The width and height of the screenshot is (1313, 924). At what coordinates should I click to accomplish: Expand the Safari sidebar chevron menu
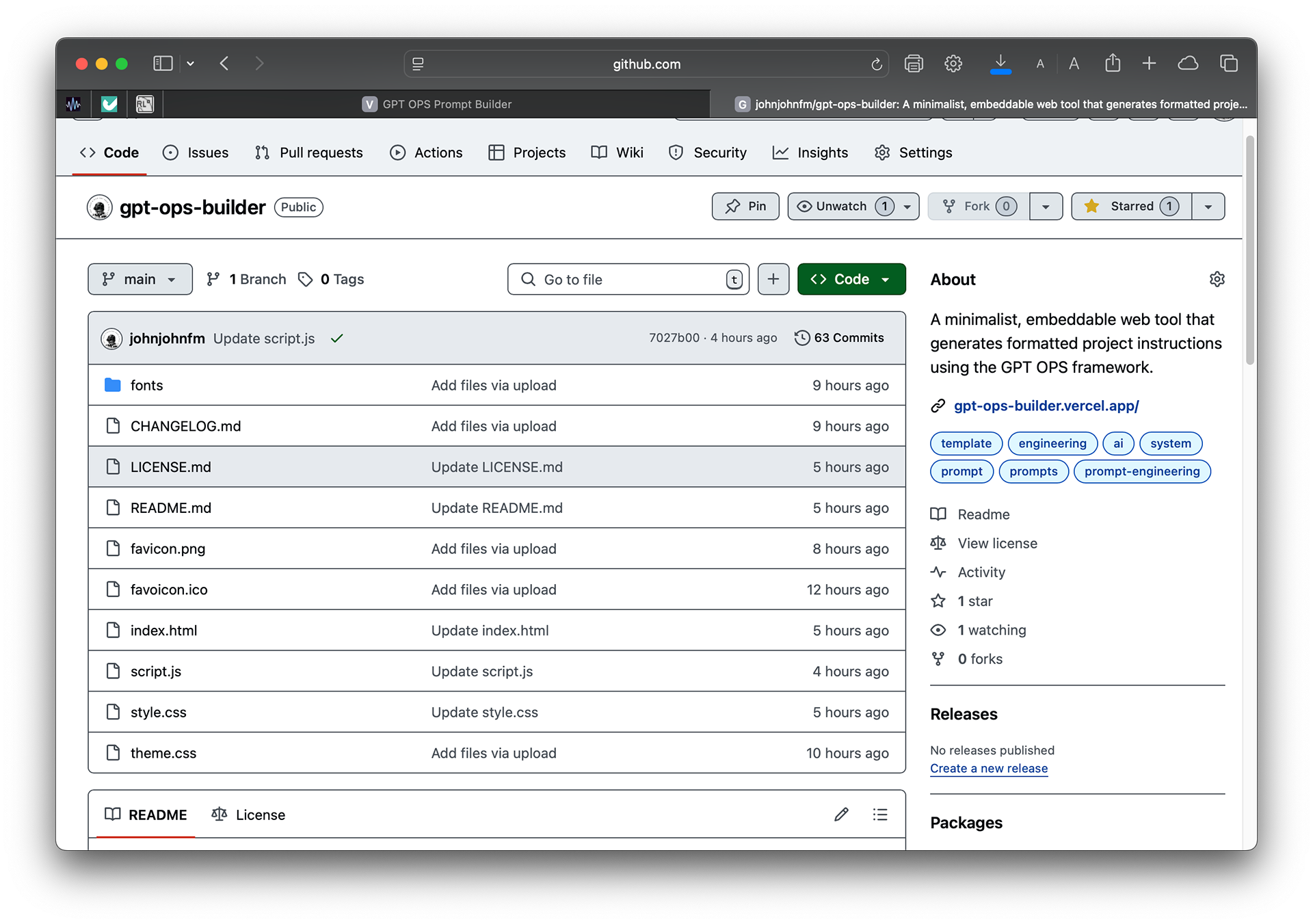coord(190,64)
